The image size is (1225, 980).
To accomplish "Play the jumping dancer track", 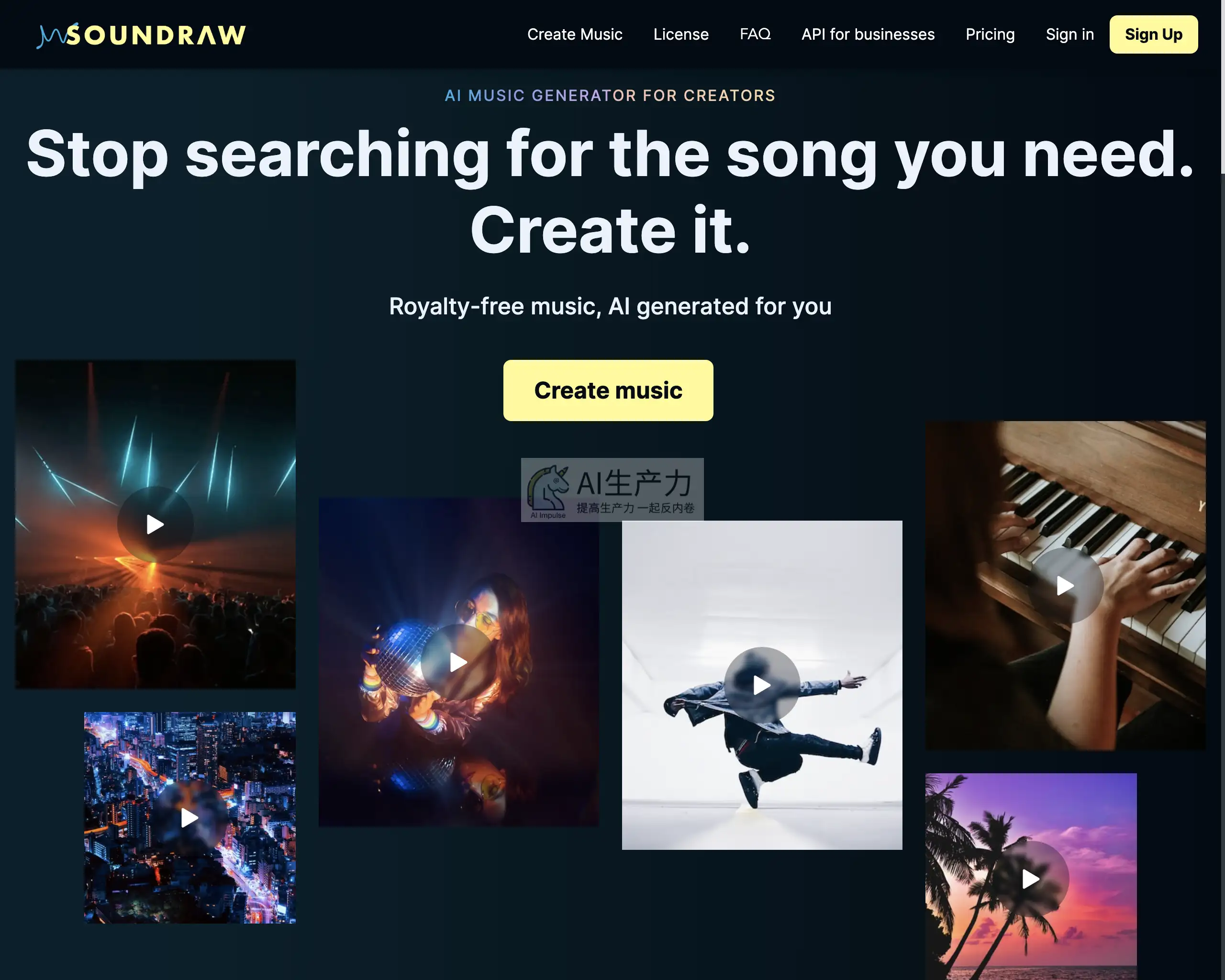I will [x=762, y=685].
